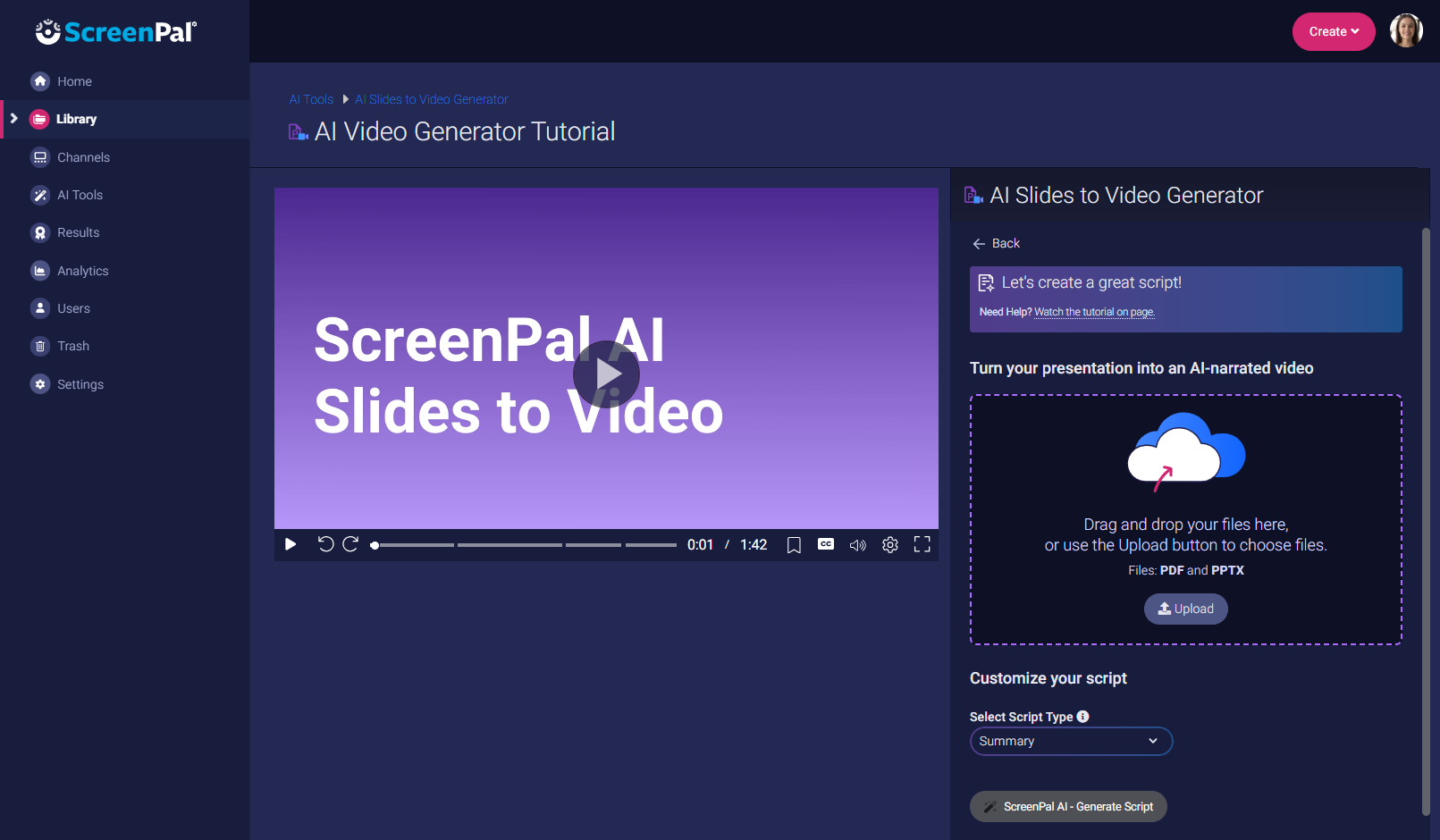Go to Analytics in the sidebar
Screen dimensions: 1440x840
[x=82, y=271]
